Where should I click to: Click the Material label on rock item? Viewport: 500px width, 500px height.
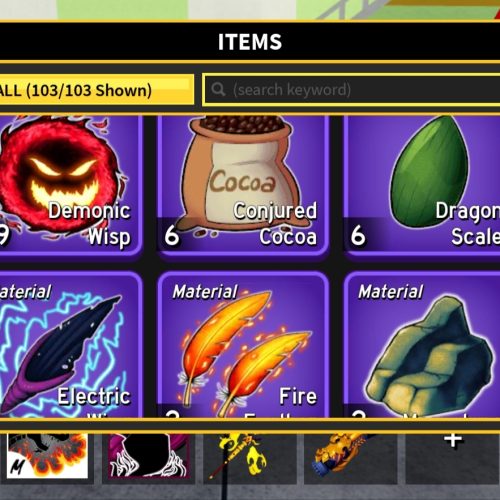[x=391, y=292]
